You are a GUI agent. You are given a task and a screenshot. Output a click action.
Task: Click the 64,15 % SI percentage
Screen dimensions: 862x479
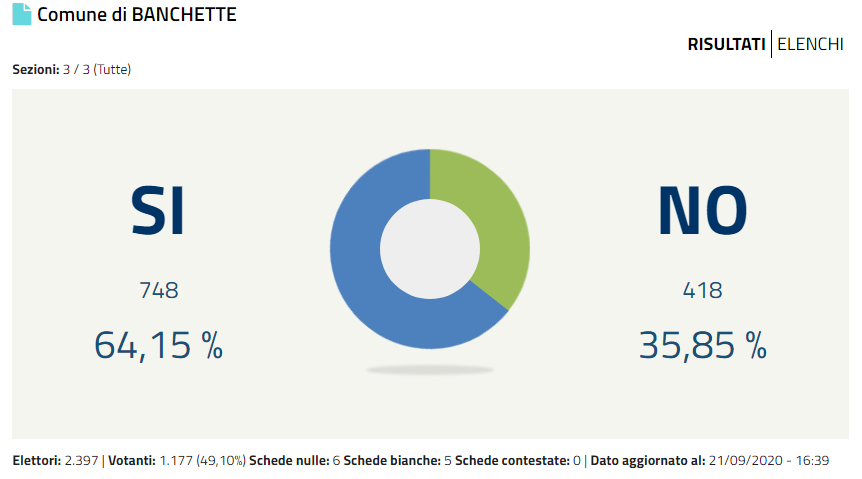pyautogui.click(x=158, y=345)
